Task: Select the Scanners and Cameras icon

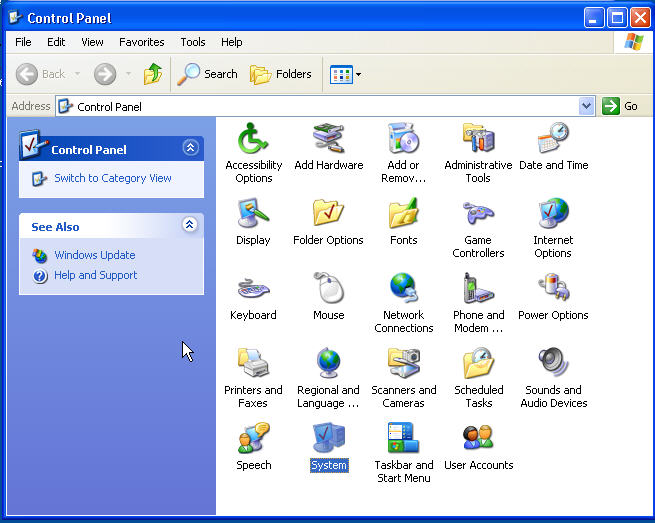Action: (403, 363)
